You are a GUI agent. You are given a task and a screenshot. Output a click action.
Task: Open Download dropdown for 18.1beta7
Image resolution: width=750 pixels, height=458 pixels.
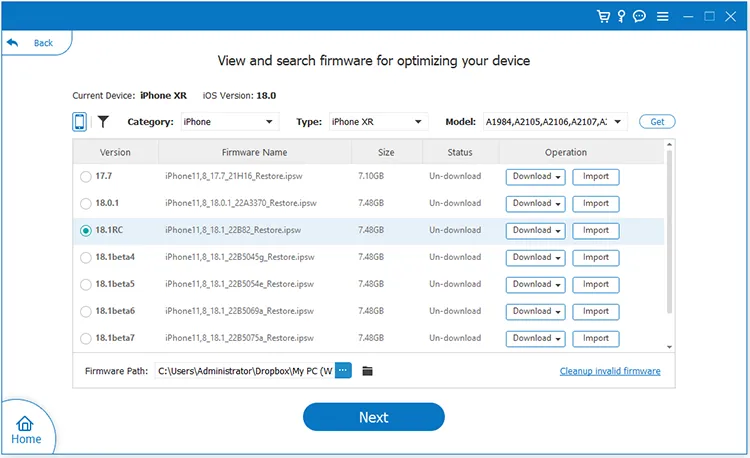(536, 339)
